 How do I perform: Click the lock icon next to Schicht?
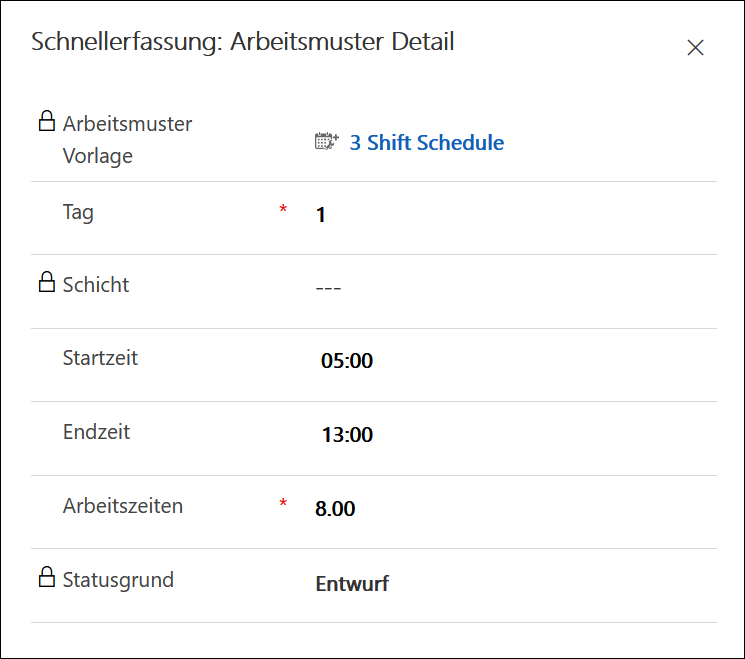click(x=47, y=282)
